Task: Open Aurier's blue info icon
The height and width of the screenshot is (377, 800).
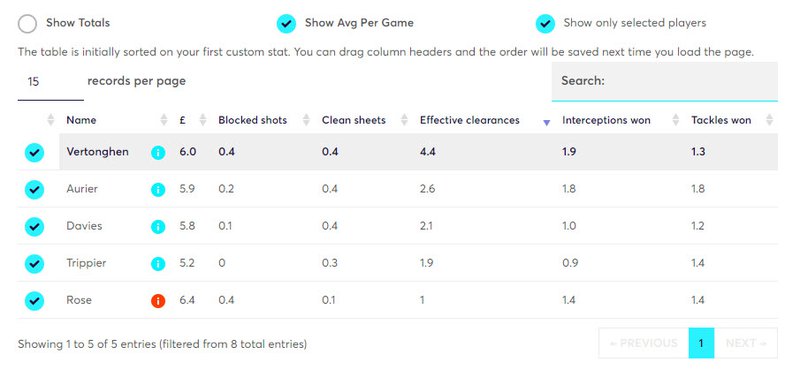Action: pos(158,190)
